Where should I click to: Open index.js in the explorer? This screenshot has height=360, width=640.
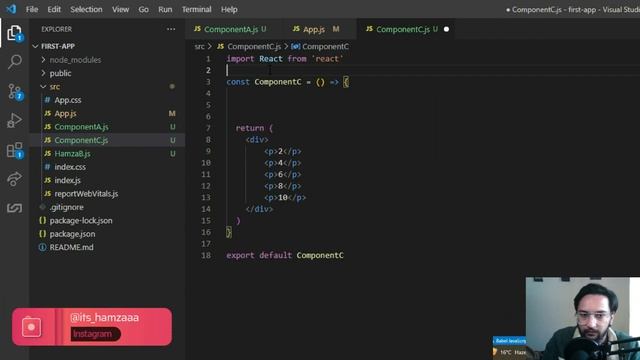pos(67,180)
